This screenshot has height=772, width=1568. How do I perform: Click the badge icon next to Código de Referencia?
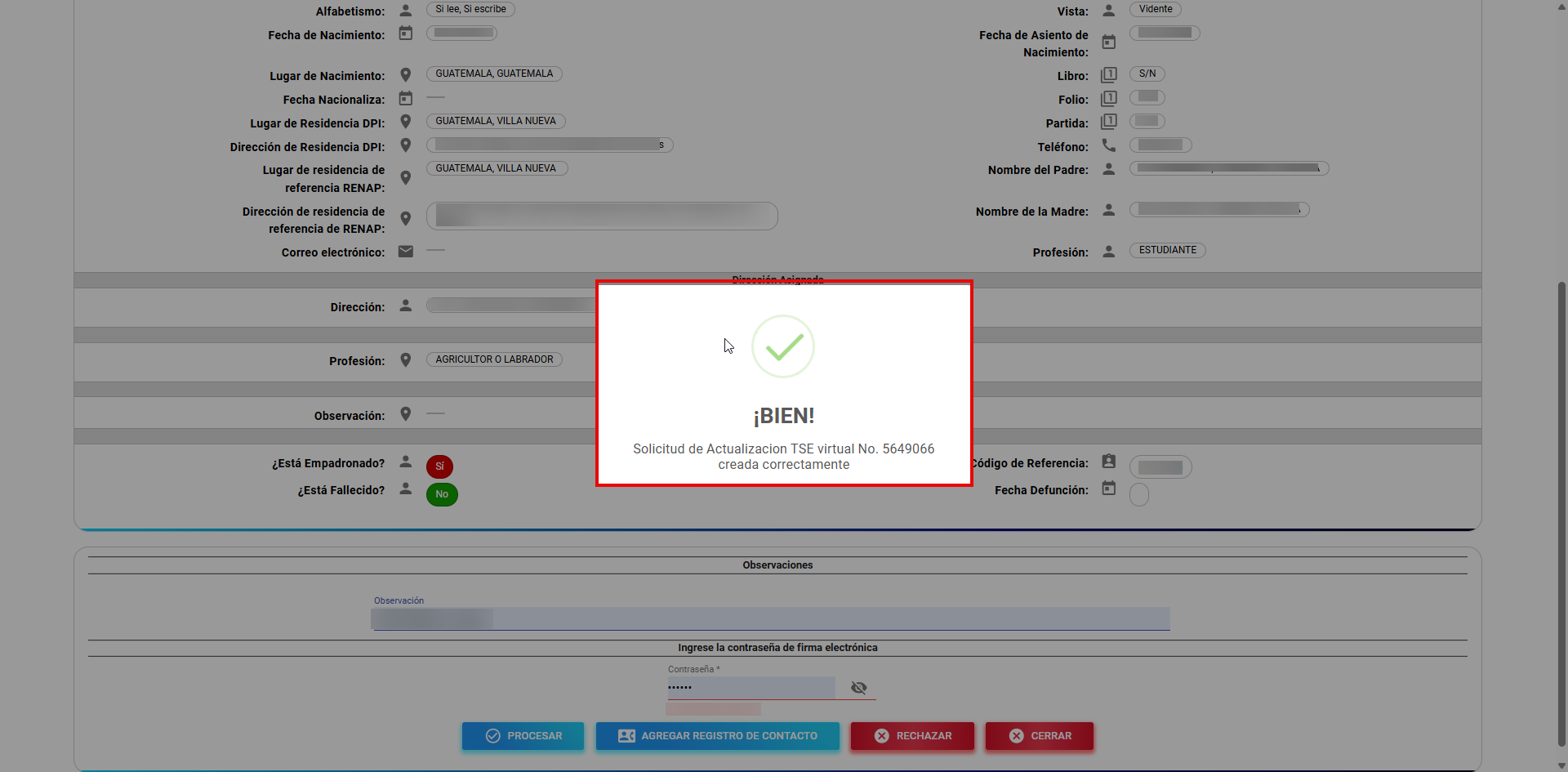coord(1108,462)
